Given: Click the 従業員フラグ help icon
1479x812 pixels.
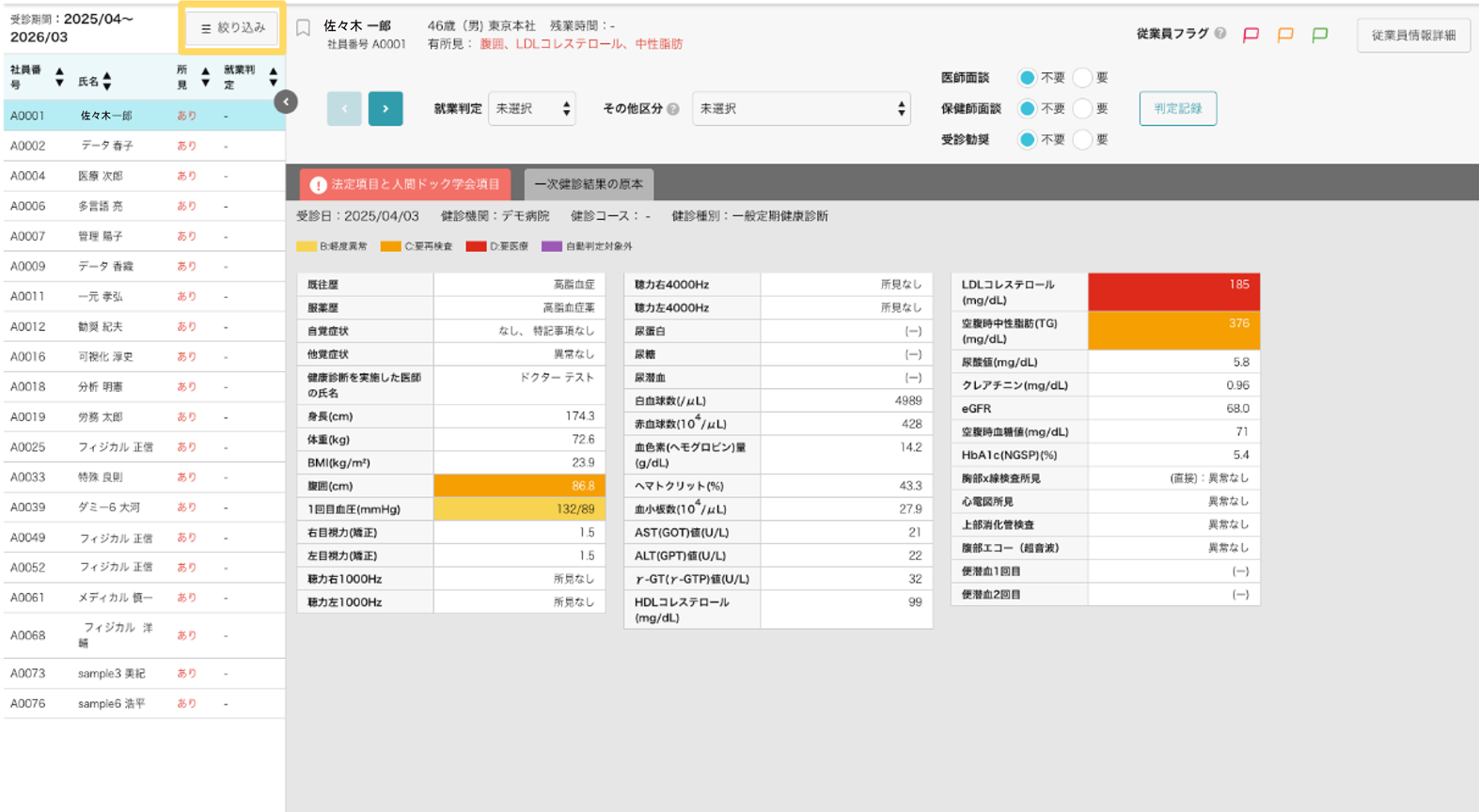Looking at the screenshot, I should (x=1220, y=33).
